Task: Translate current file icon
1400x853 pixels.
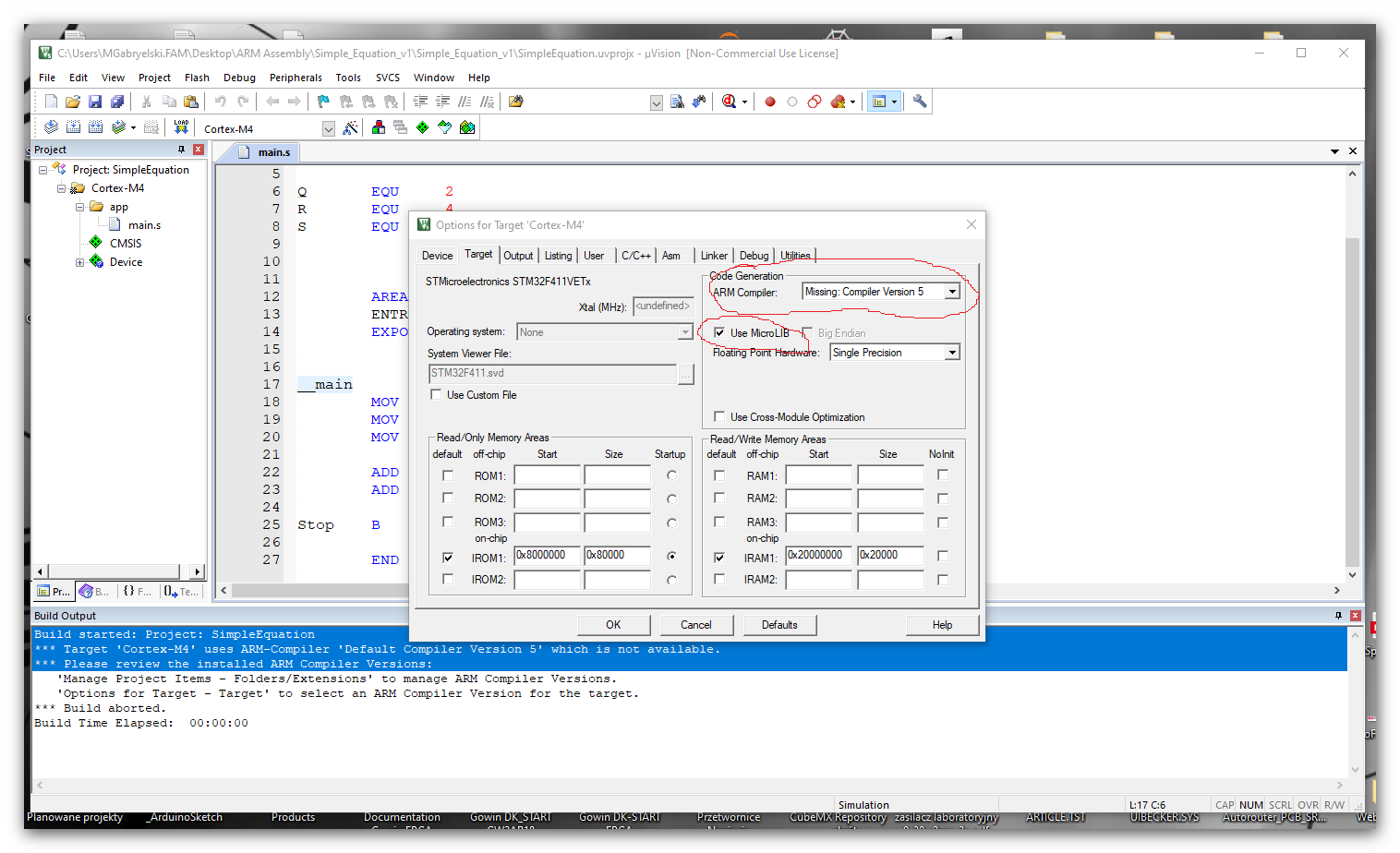Action: (x=51, y=127)
